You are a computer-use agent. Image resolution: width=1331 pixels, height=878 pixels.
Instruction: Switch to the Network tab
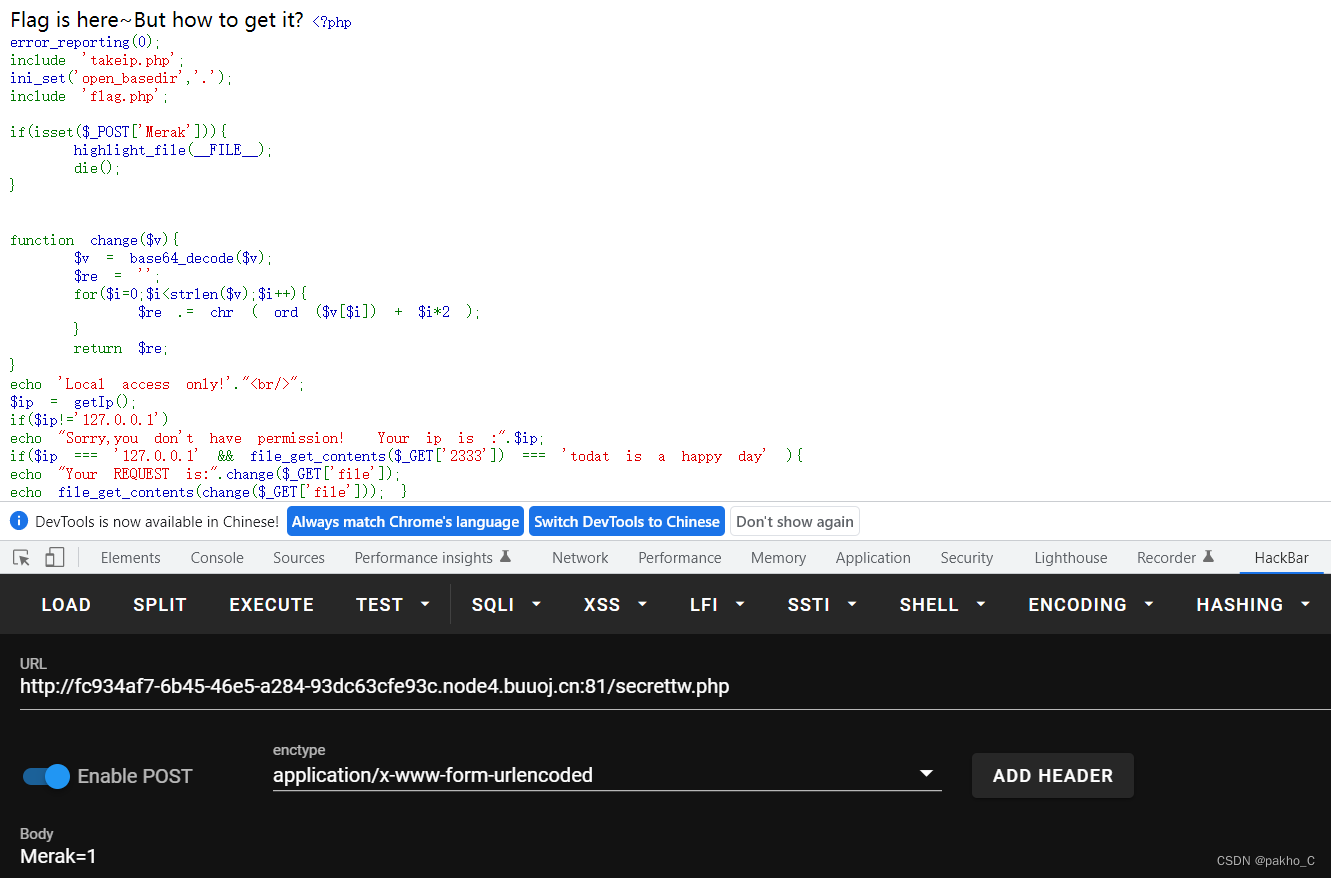pos(580,558)
